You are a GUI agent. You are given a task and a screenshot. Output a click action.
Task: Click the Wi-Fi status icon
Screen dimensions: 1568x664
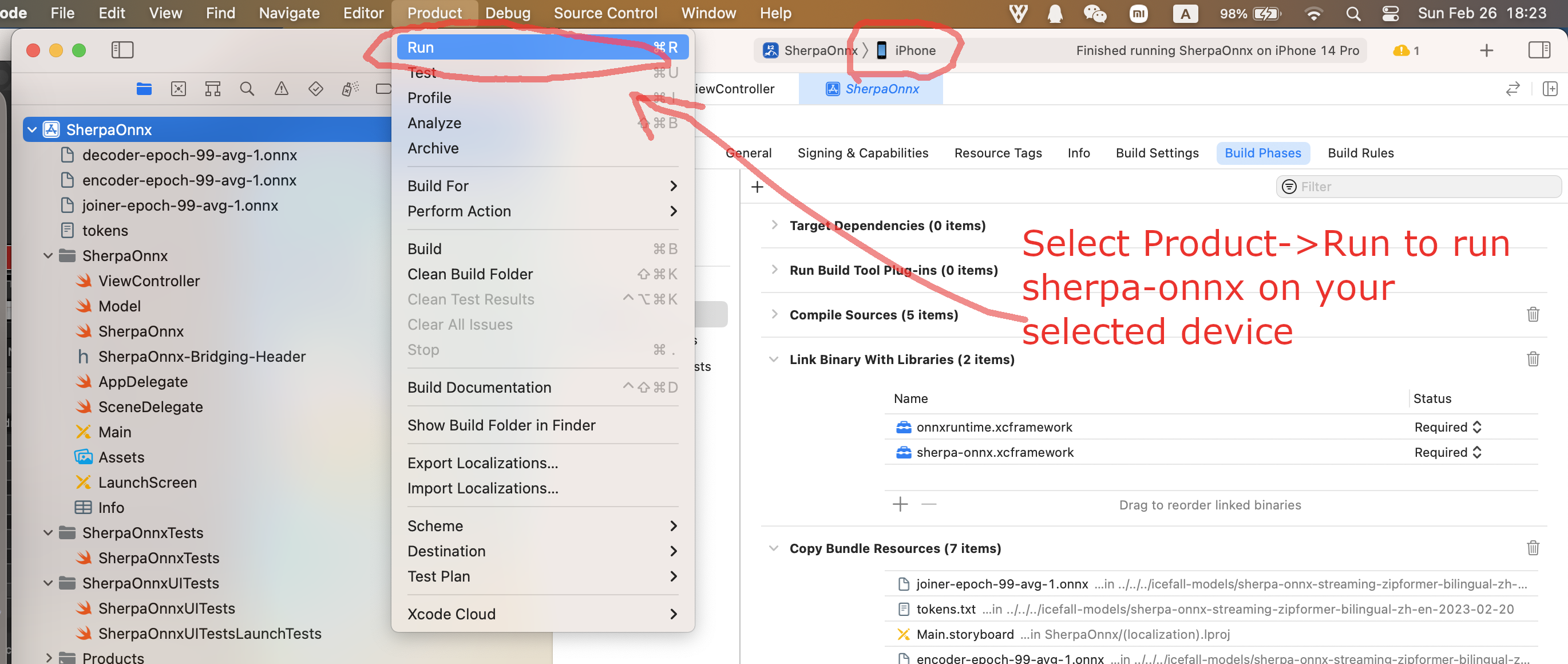pos(1313,13)
